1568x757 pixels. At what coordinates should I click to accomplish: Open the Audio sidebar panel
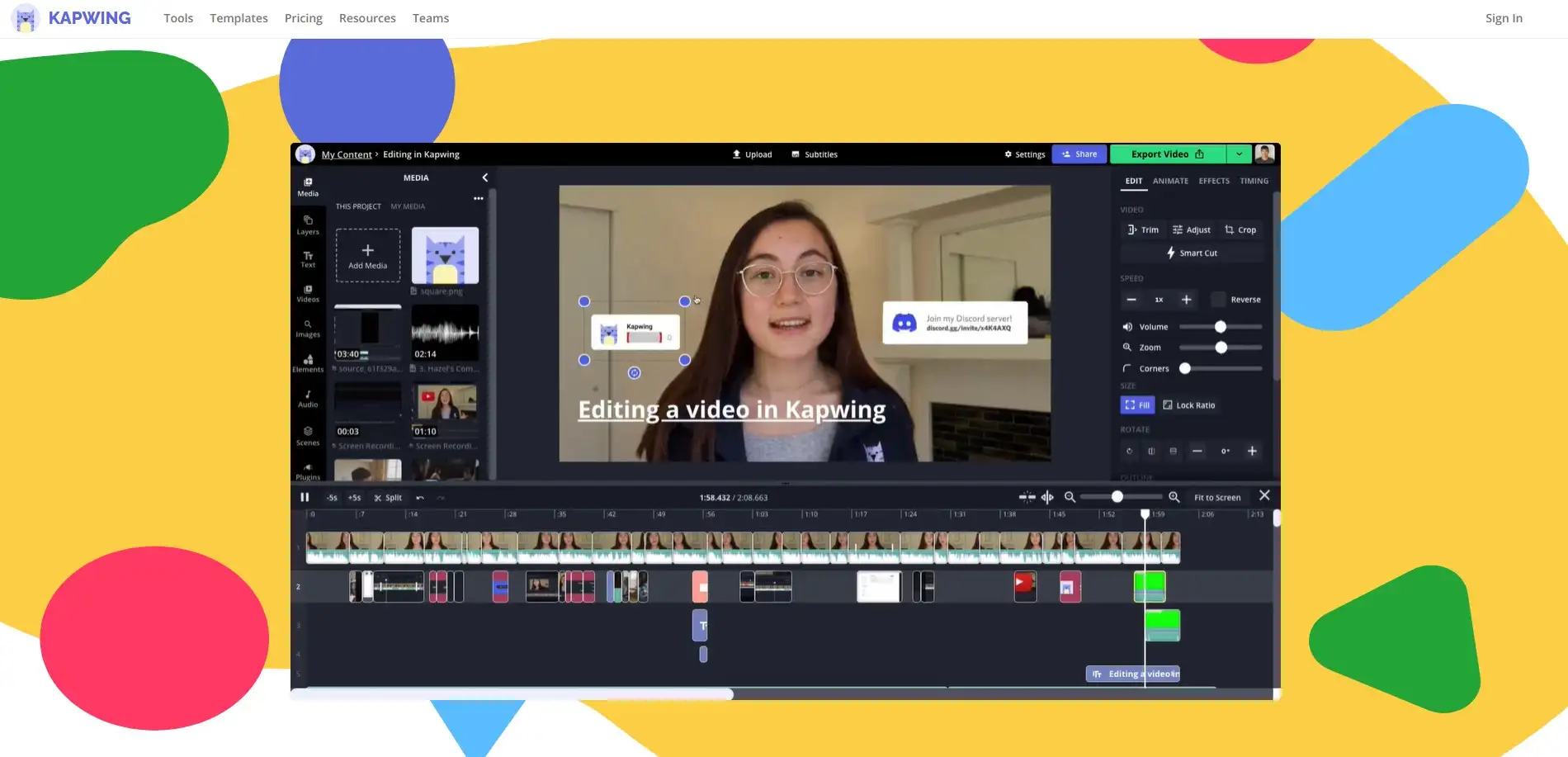click(308, 400)
